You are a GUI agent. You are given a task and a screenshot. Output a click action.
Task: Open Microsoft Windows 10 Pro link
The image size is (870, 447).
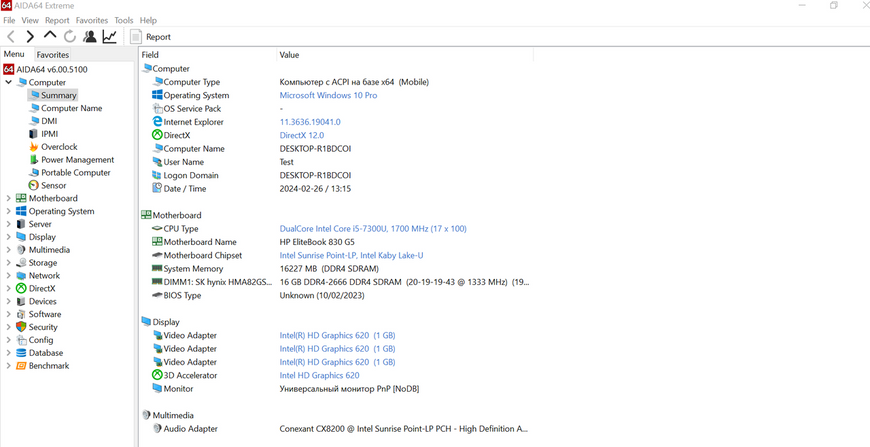pos(328,95)
